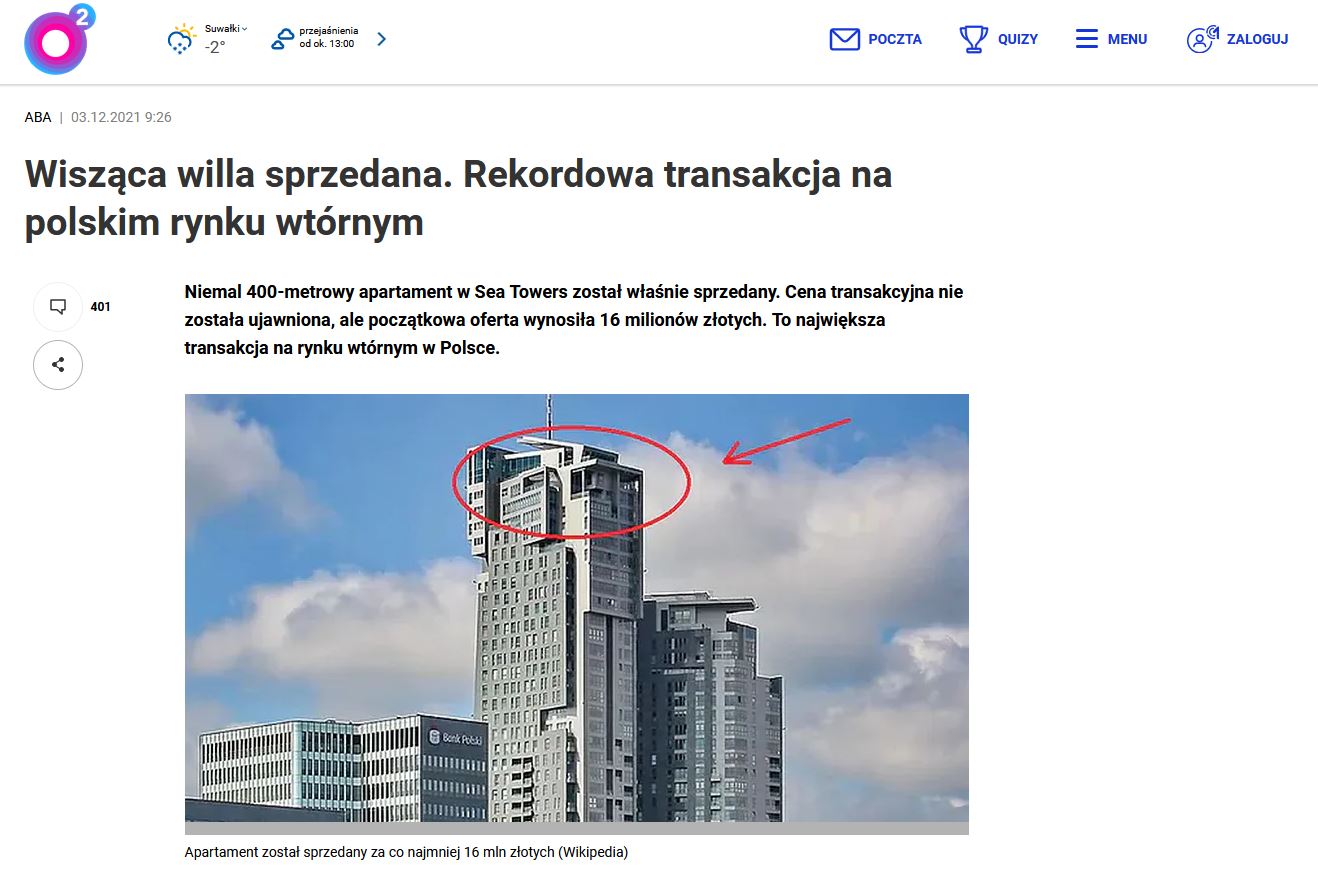Click the weather next chevron arrow

[x=381, y=40]
